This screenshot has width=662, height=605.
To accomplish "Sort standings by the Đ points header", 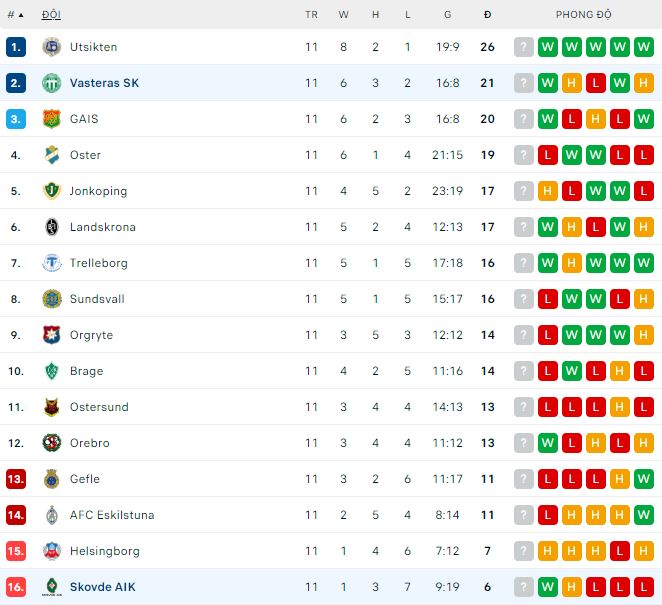I will [x=487, y=15].
